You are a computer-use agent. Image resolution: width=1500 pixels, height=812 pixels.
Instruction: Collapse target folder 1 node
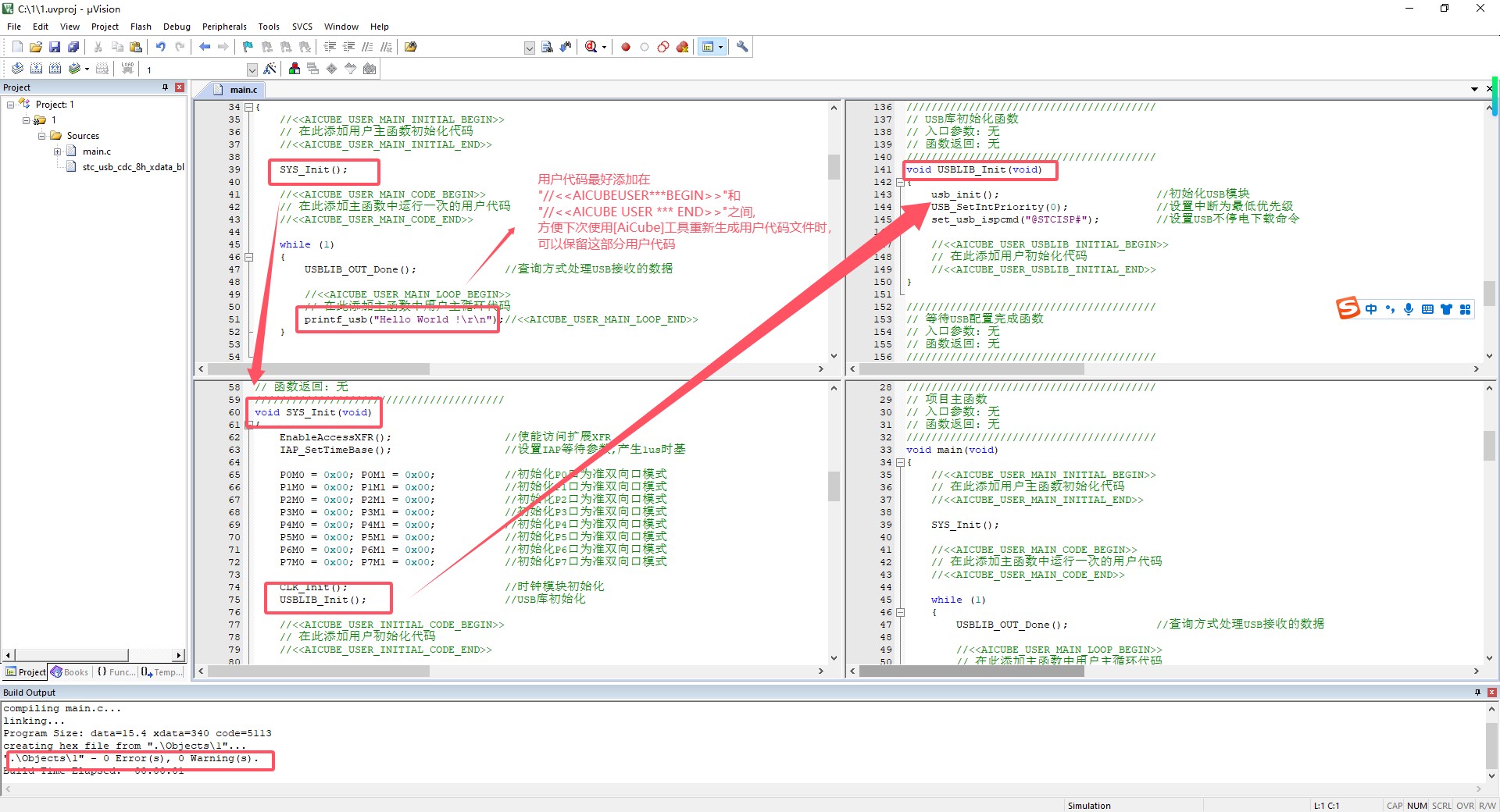26,120
